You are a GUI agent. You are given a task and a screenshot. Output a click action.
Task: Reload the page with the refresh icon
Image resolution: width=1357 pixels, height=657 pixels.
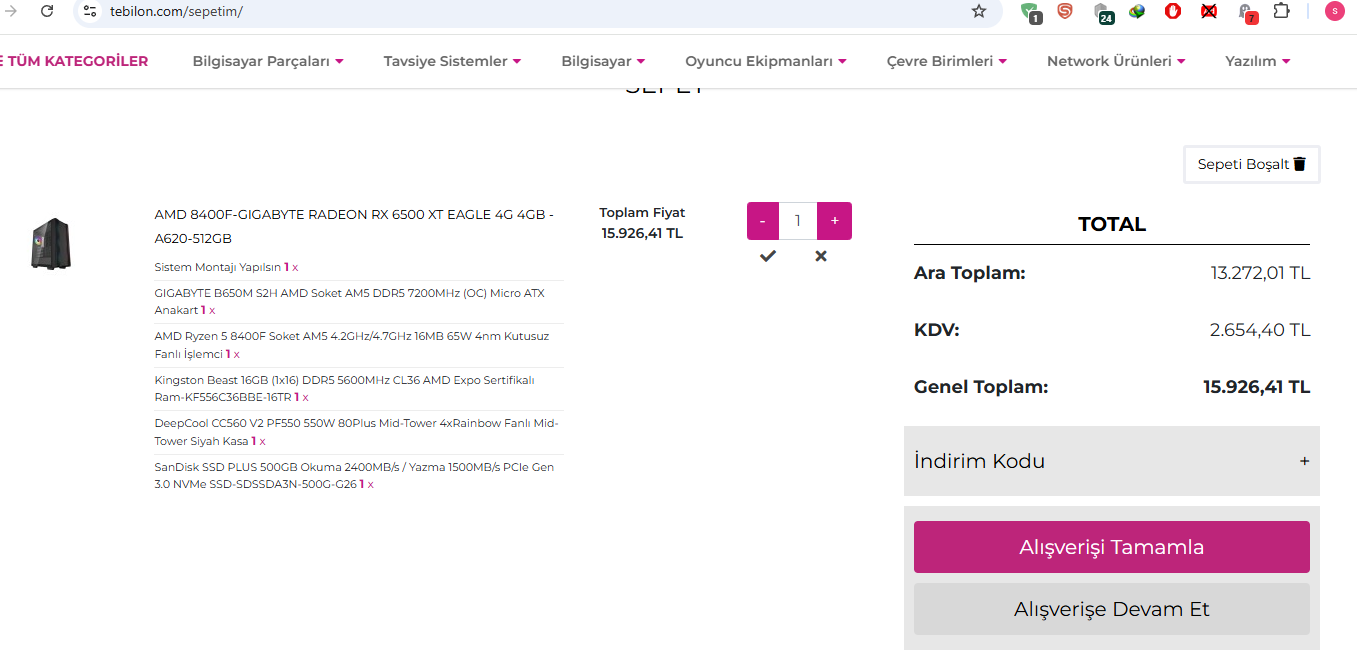coord(47,11)
